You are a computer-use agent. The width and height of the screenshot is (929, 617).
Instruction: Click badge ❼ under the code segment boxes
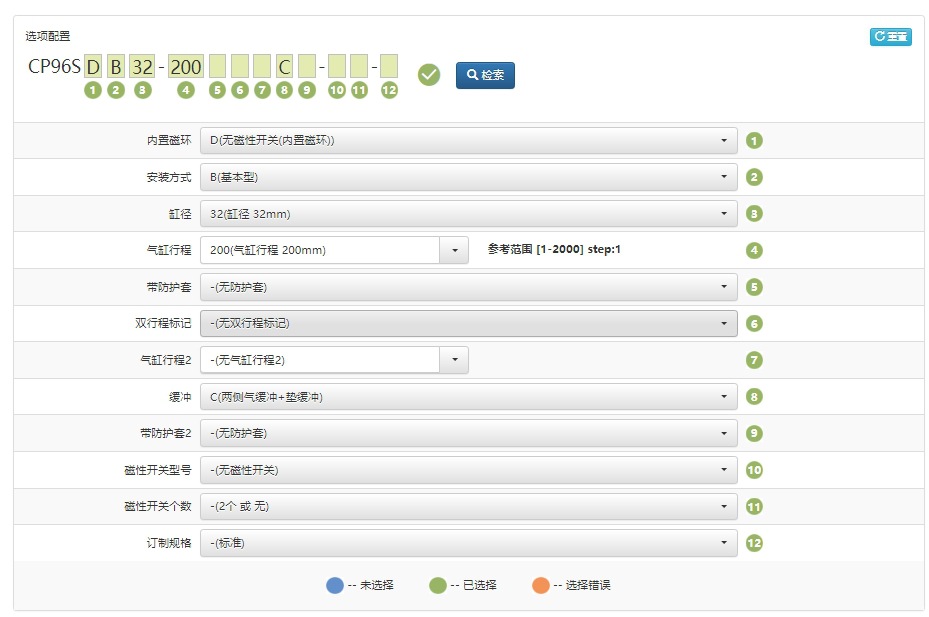click(261, 90)
